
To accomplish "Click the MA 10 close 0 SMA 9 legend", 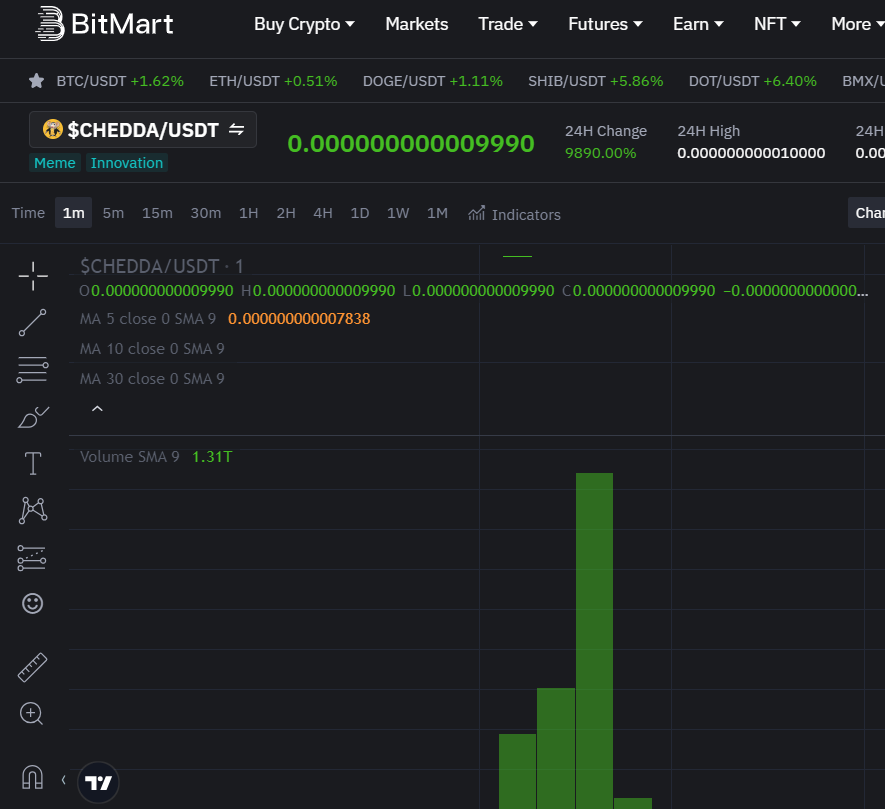I will [152, 349].
